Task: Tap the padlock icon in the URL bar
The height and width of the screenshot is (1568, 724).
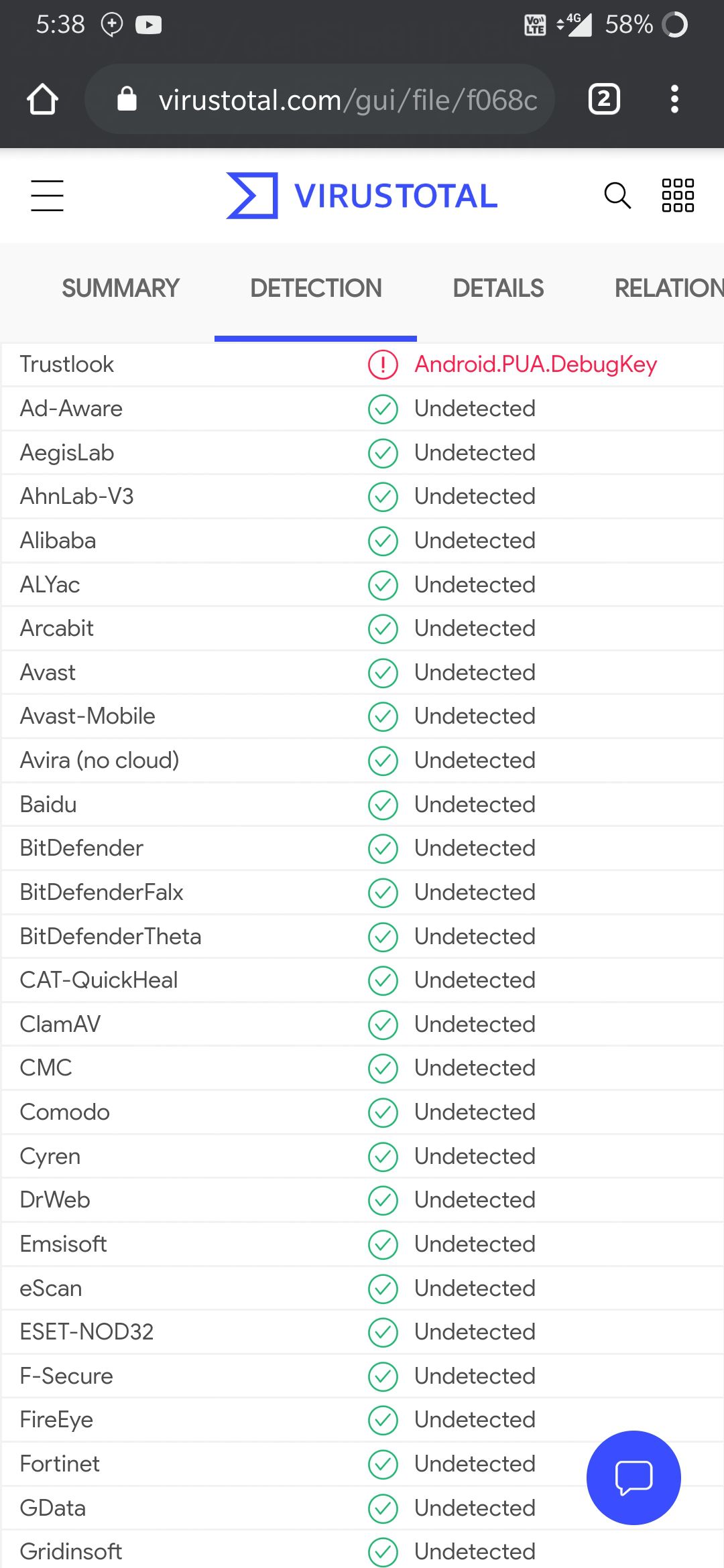Action: [x=127, y=99]
